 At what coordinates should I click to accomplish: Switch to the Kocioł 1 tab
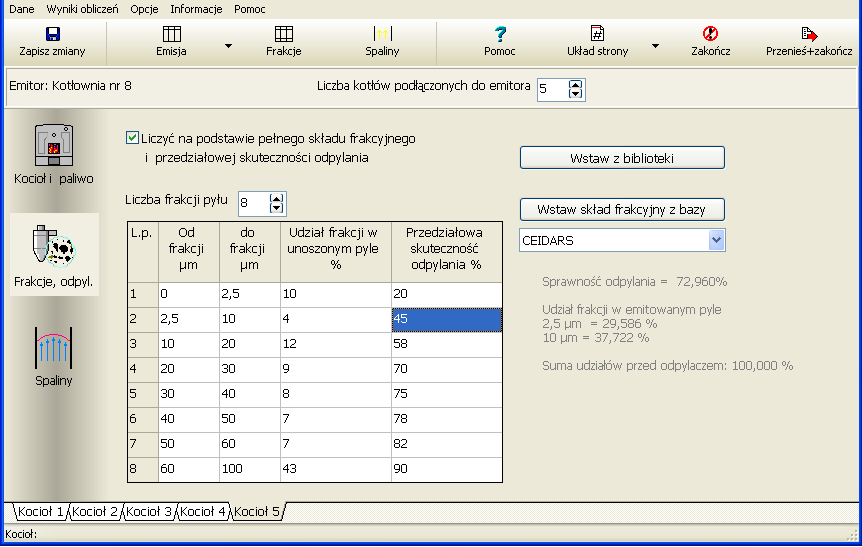point(41,512)
